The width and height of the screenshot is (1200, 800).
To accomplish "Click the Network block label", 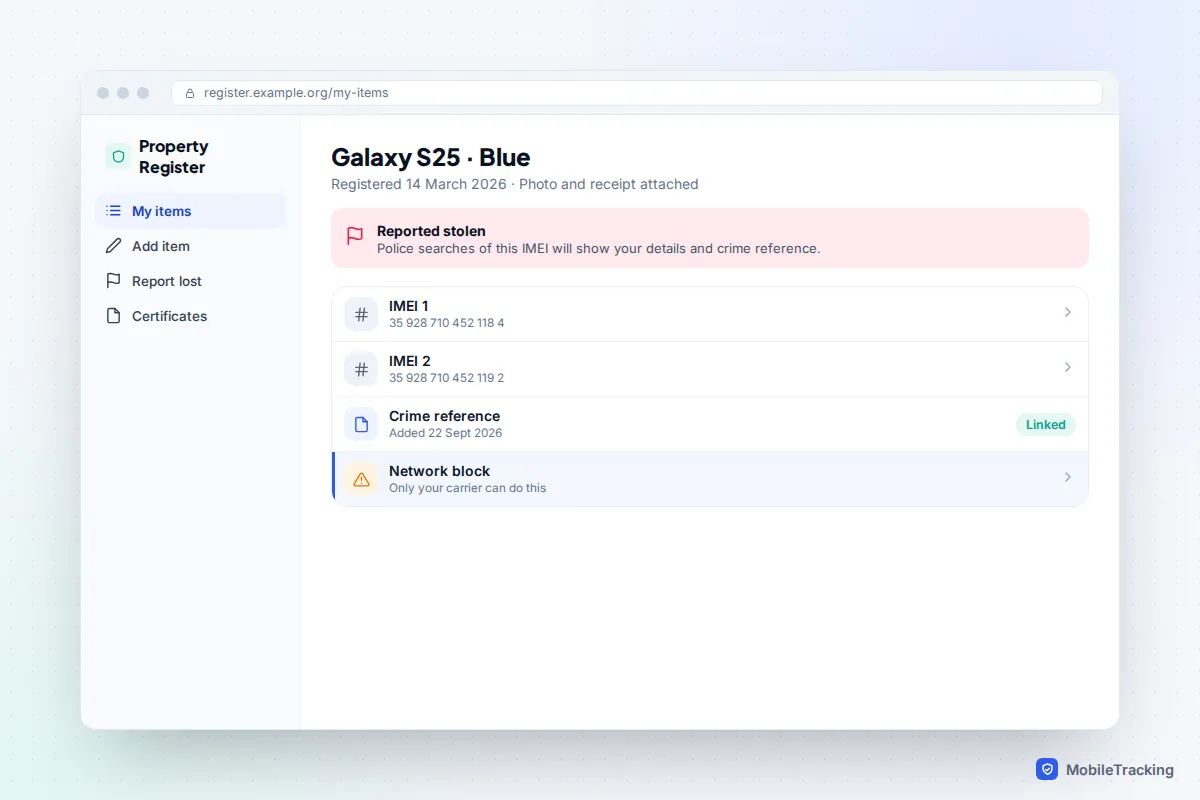I will (440, 471).
